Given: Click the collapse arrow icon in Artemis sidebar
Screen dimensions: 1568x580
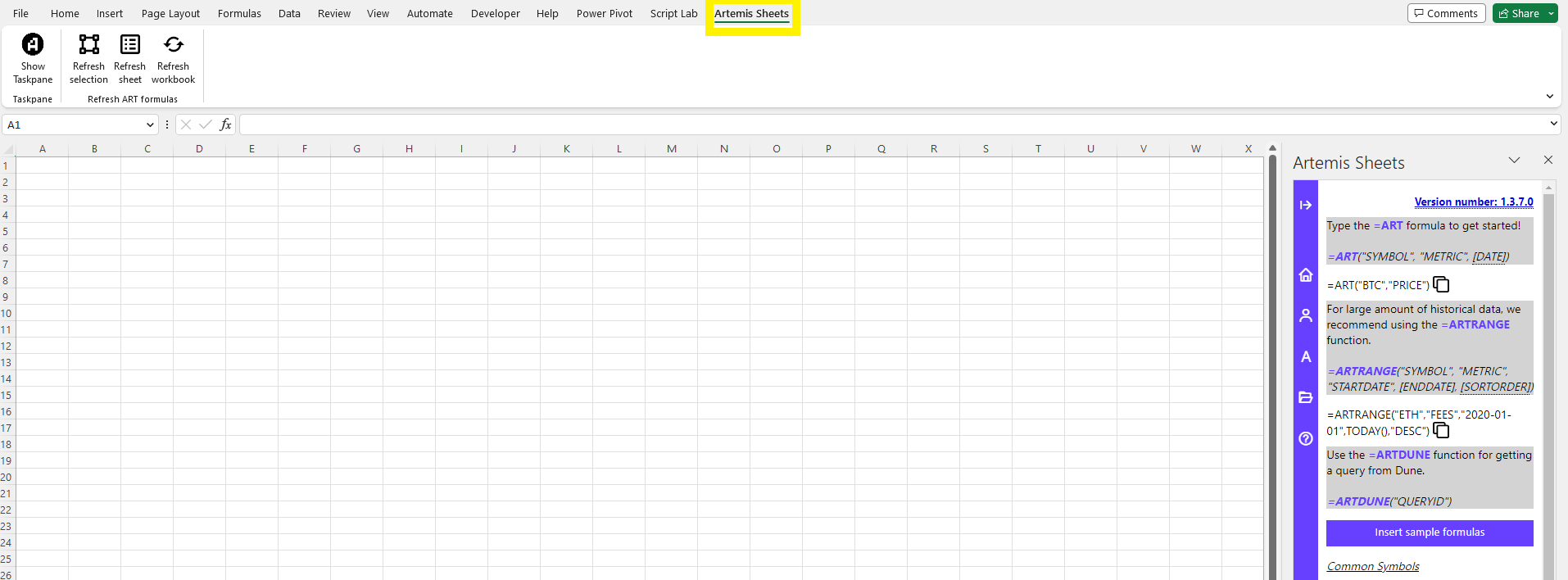Looking at the screenshot, I should point(1306,205).
